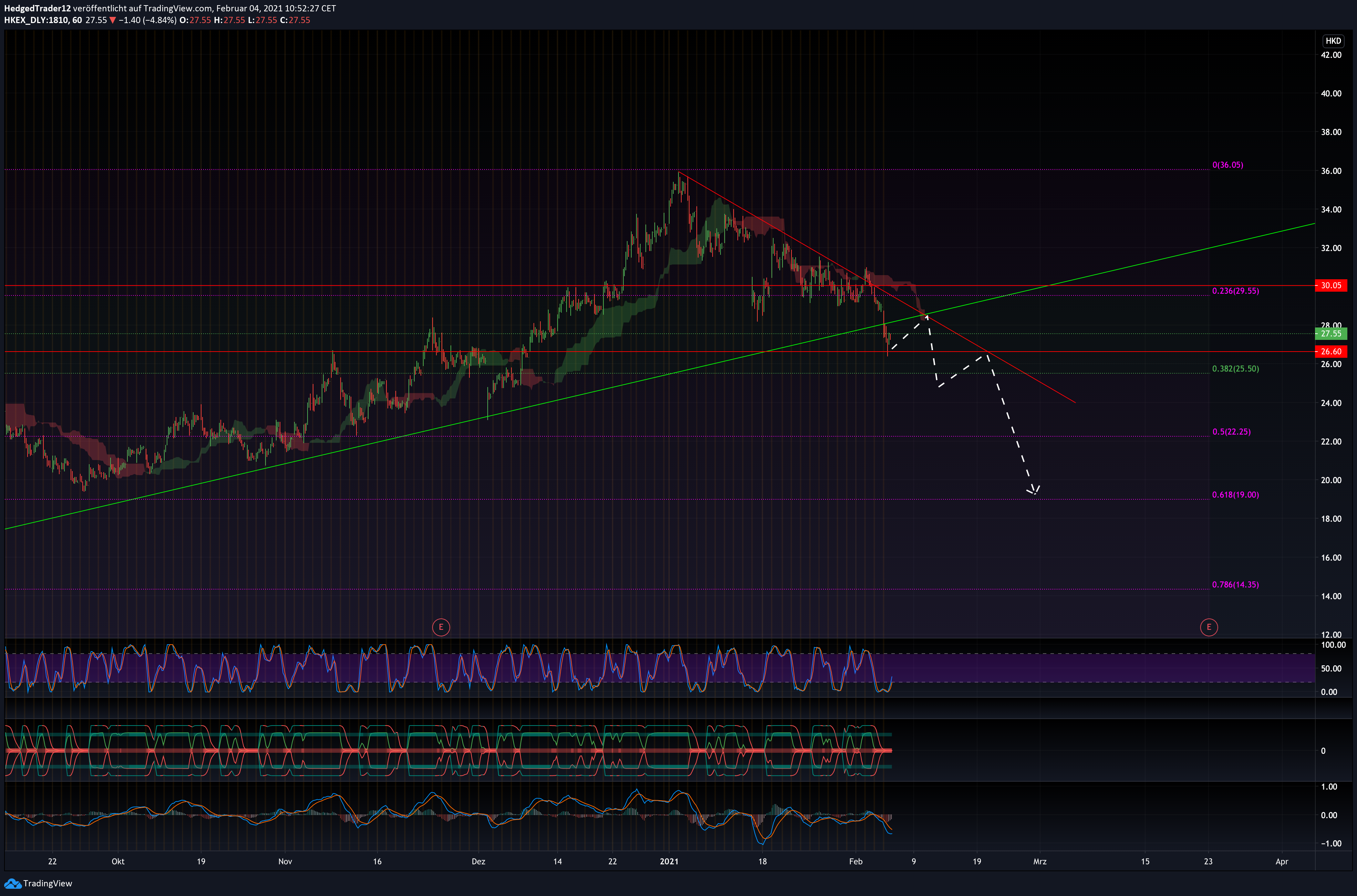The image size is (1357, 896).
Task: Click the Fibonacci 0.382(25.50) level label
Action: click(x=1235, y=368)
